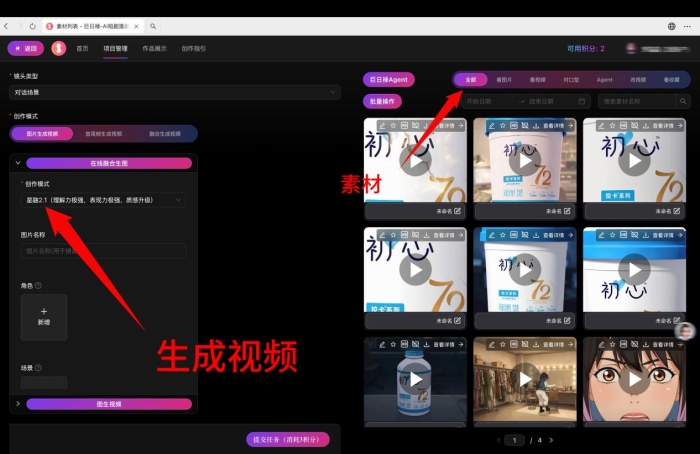Click the star favorite icon on first video
700x454 pixels.
pyautogui.click(x=394, y=126)
